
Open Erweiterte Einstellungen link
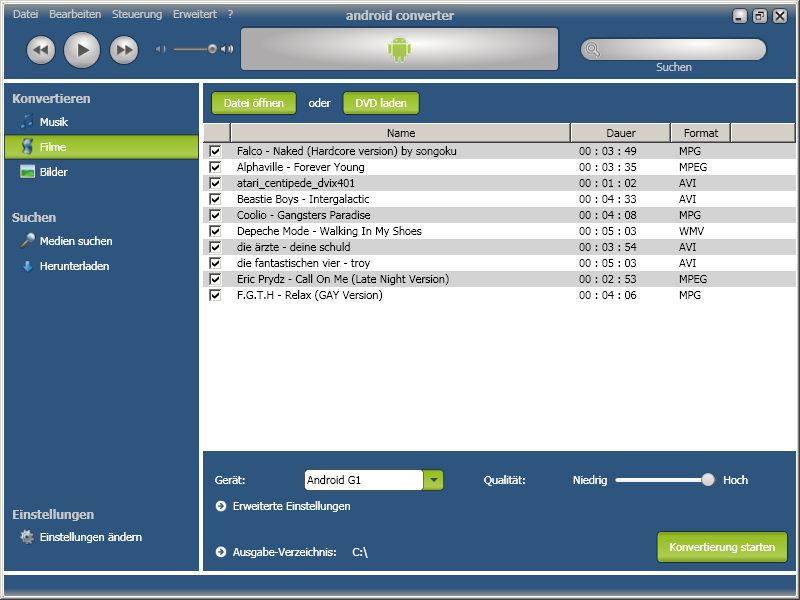pyautogui.click(x=291, y=506)
